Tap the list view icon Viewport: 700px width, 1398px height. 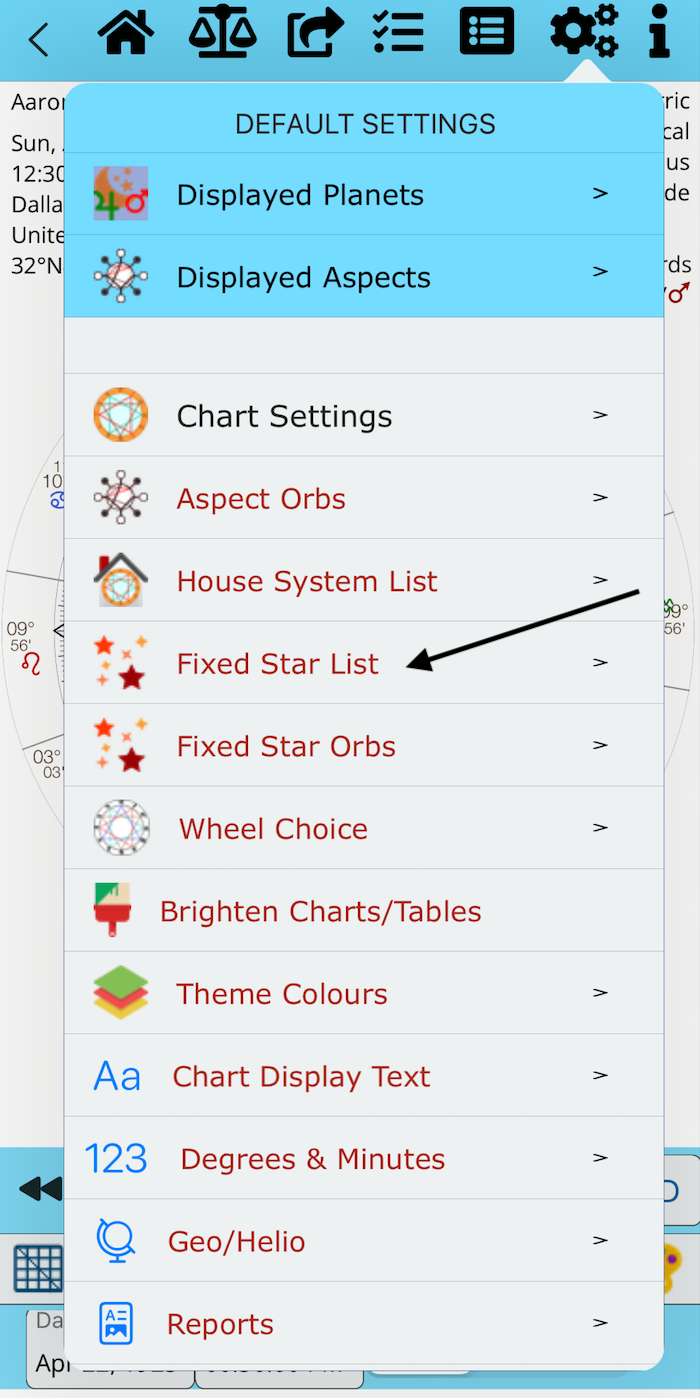[x=487, y=32]
